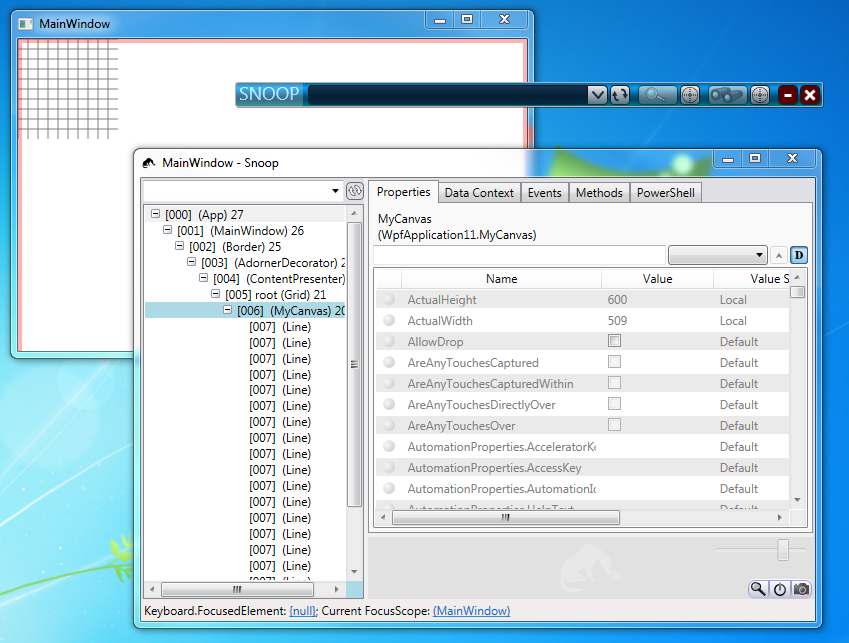Select the [005] root (Grid) tree item

[276, 294]
